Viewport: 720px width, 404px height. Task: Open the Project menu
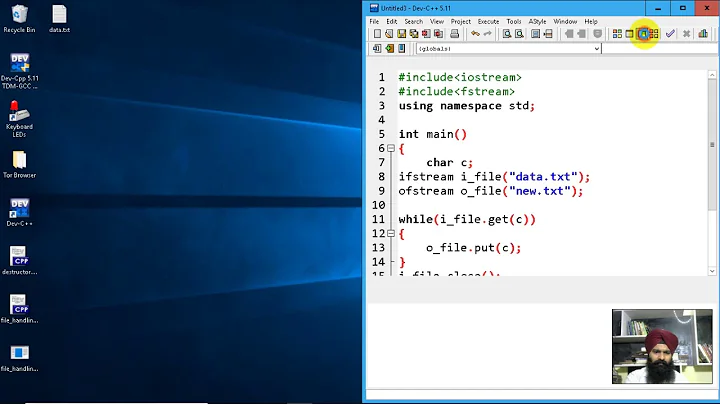[460, 21]
